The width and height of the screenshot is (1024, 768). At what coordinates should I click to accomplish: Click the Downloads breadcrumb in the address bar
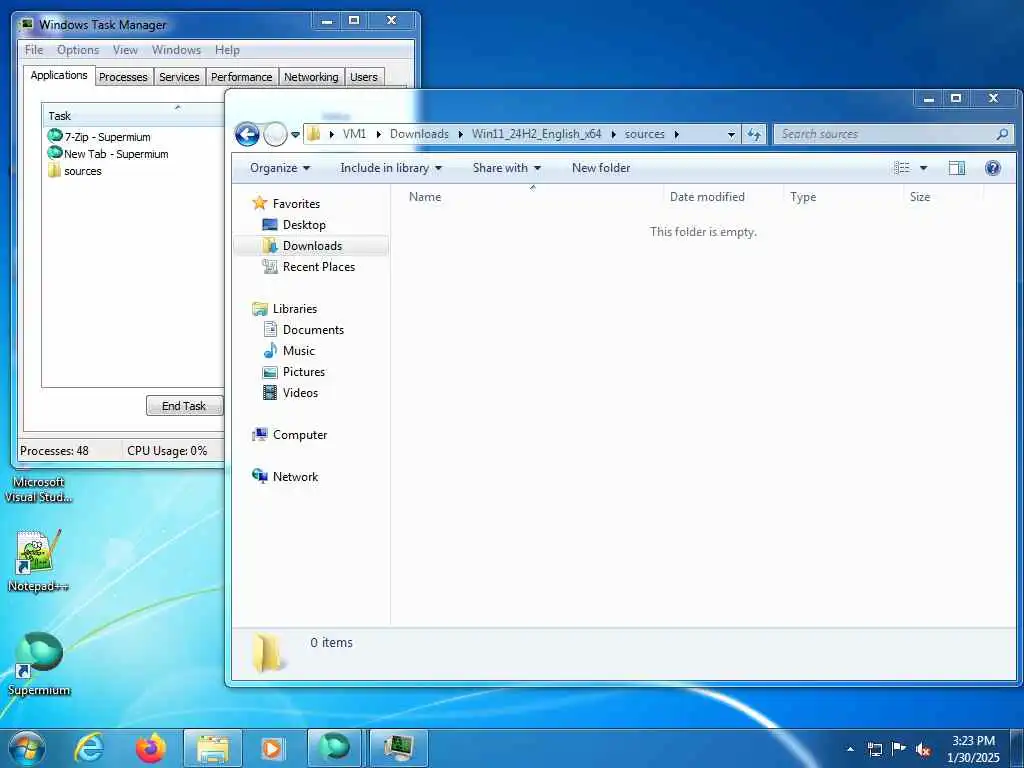click(419, 134)
